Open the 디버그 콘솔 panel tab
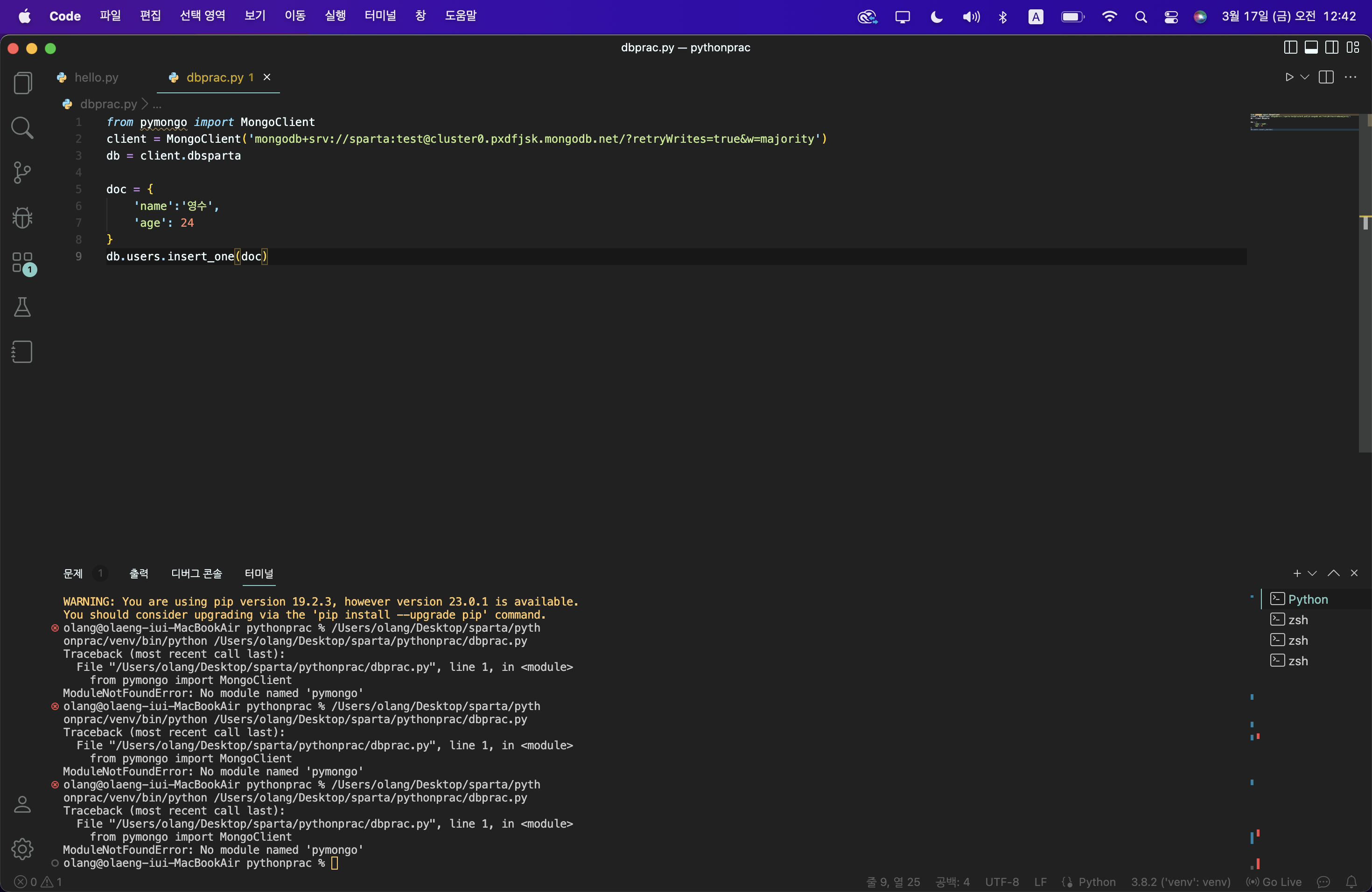This screenshot has width=1372, height=892. (x=196, y=573)
